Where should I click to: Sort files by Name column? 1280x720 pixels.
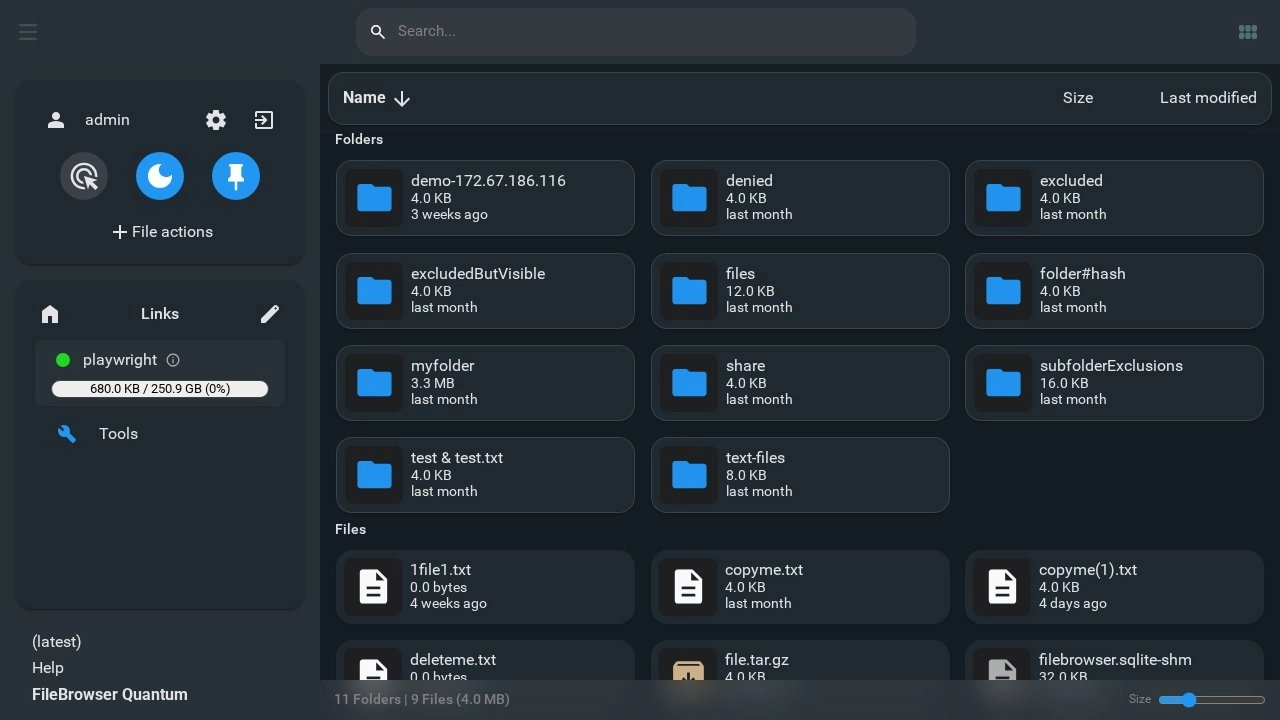point(377,98)
